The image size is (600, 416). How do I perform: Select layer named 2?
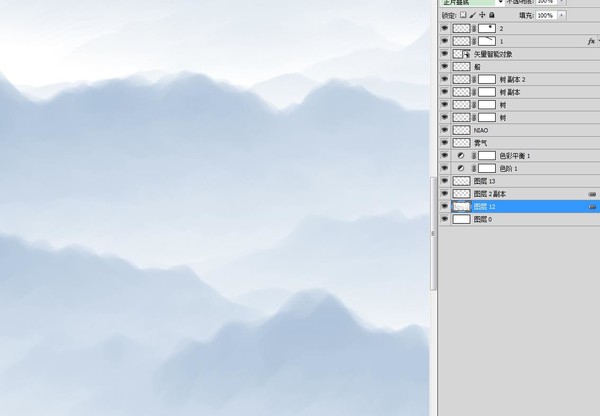click(x=501, y=29)
